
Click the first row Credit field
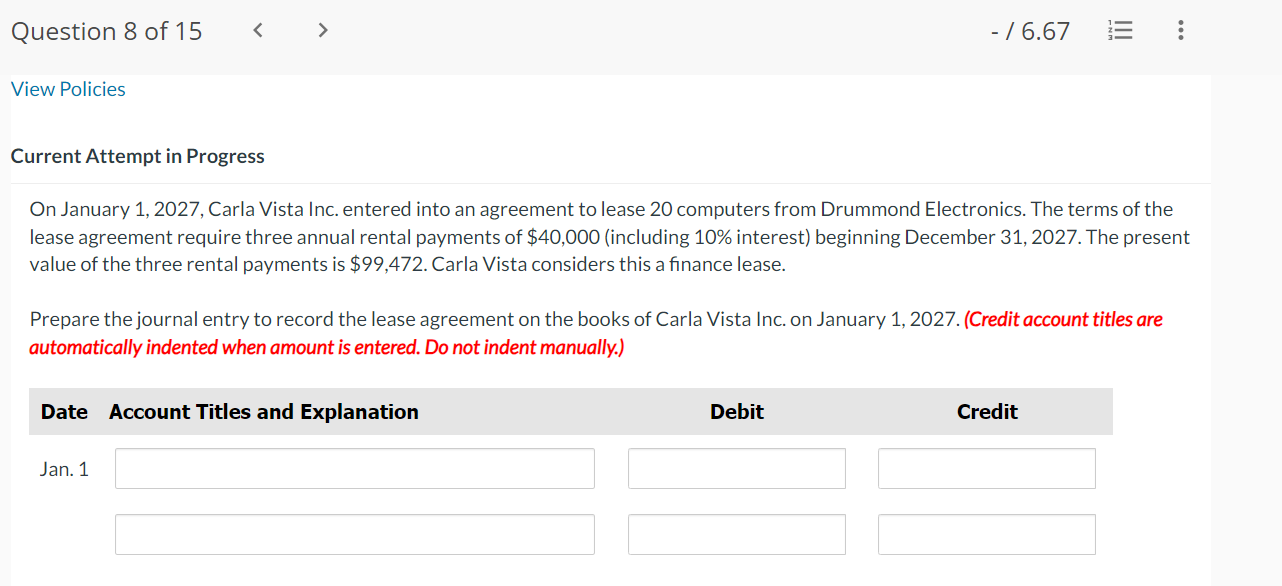[x=986, y=468]
